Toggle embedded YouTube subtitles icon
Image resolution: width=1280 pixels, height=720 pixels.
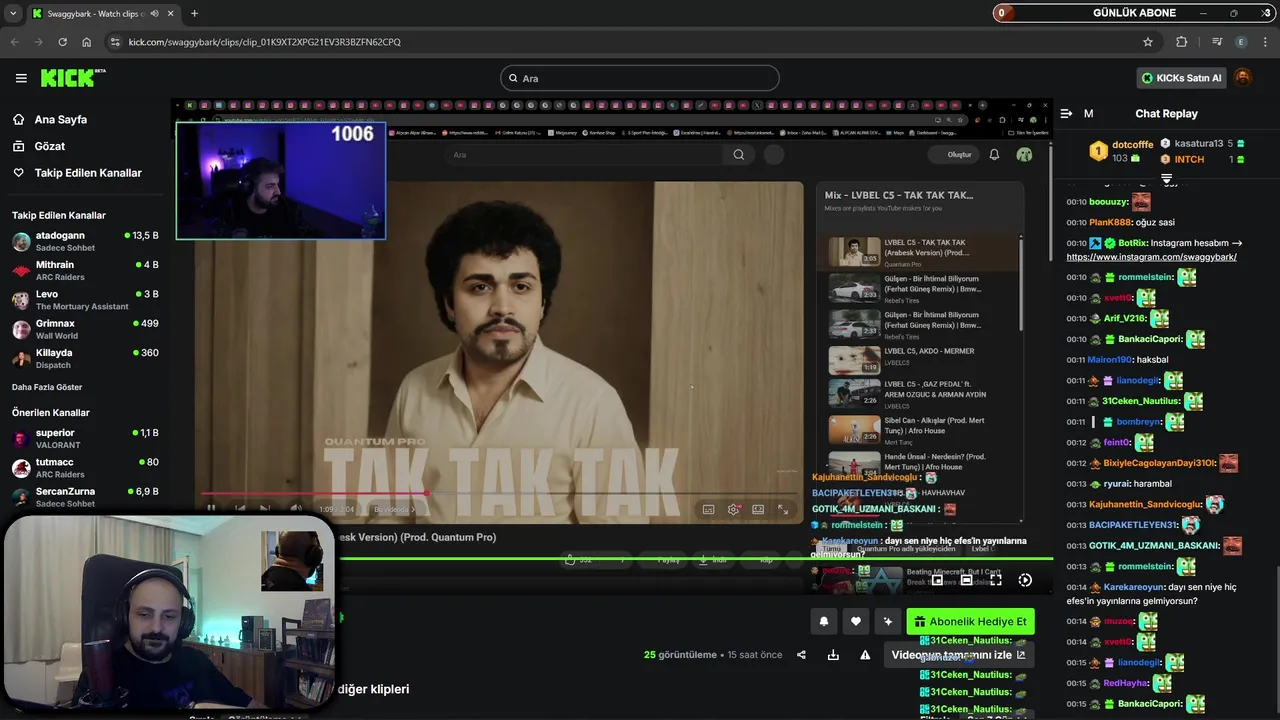tap(708, 509)
